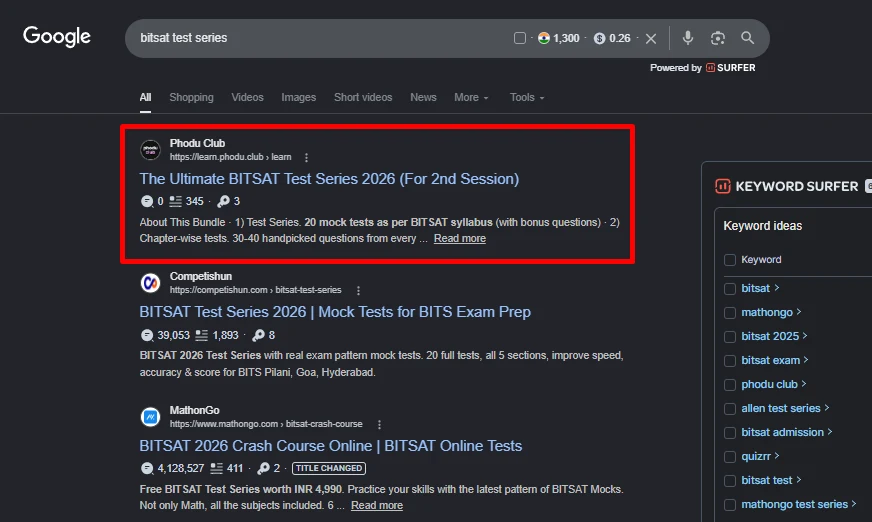The height and width of the screenshot is (522, 872).
Task: Switch to the Shopping tab
Action: point(191,97)
